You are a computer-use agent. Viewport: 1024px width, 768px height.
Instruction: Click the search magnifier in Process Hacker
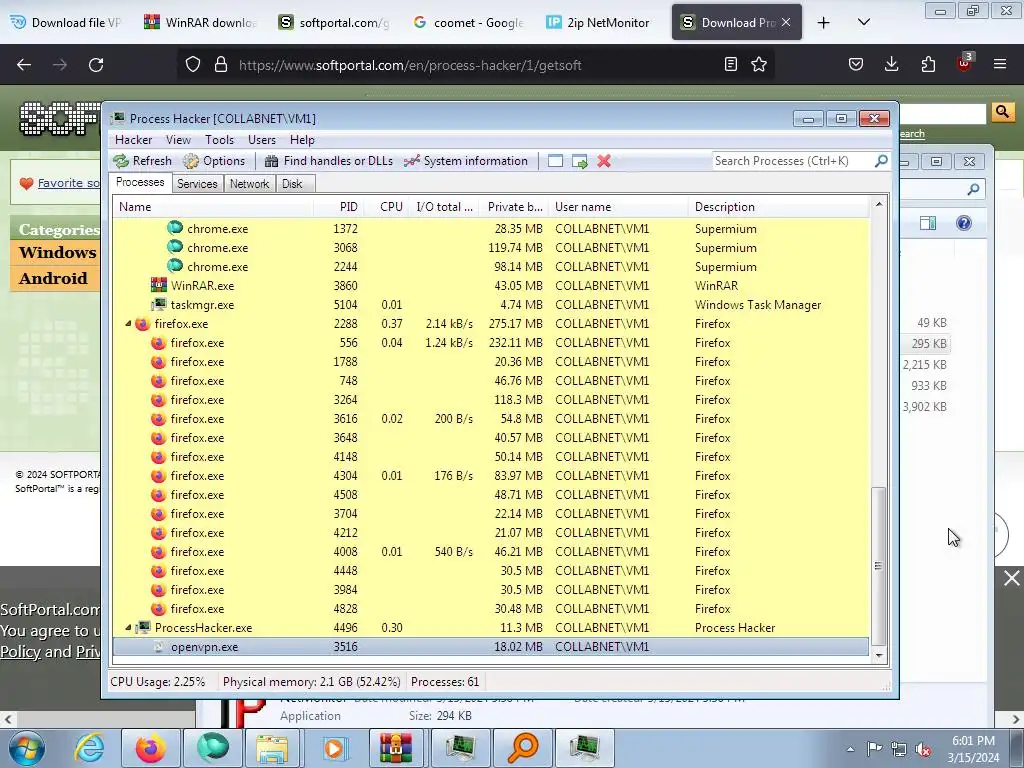click(881, 161)
